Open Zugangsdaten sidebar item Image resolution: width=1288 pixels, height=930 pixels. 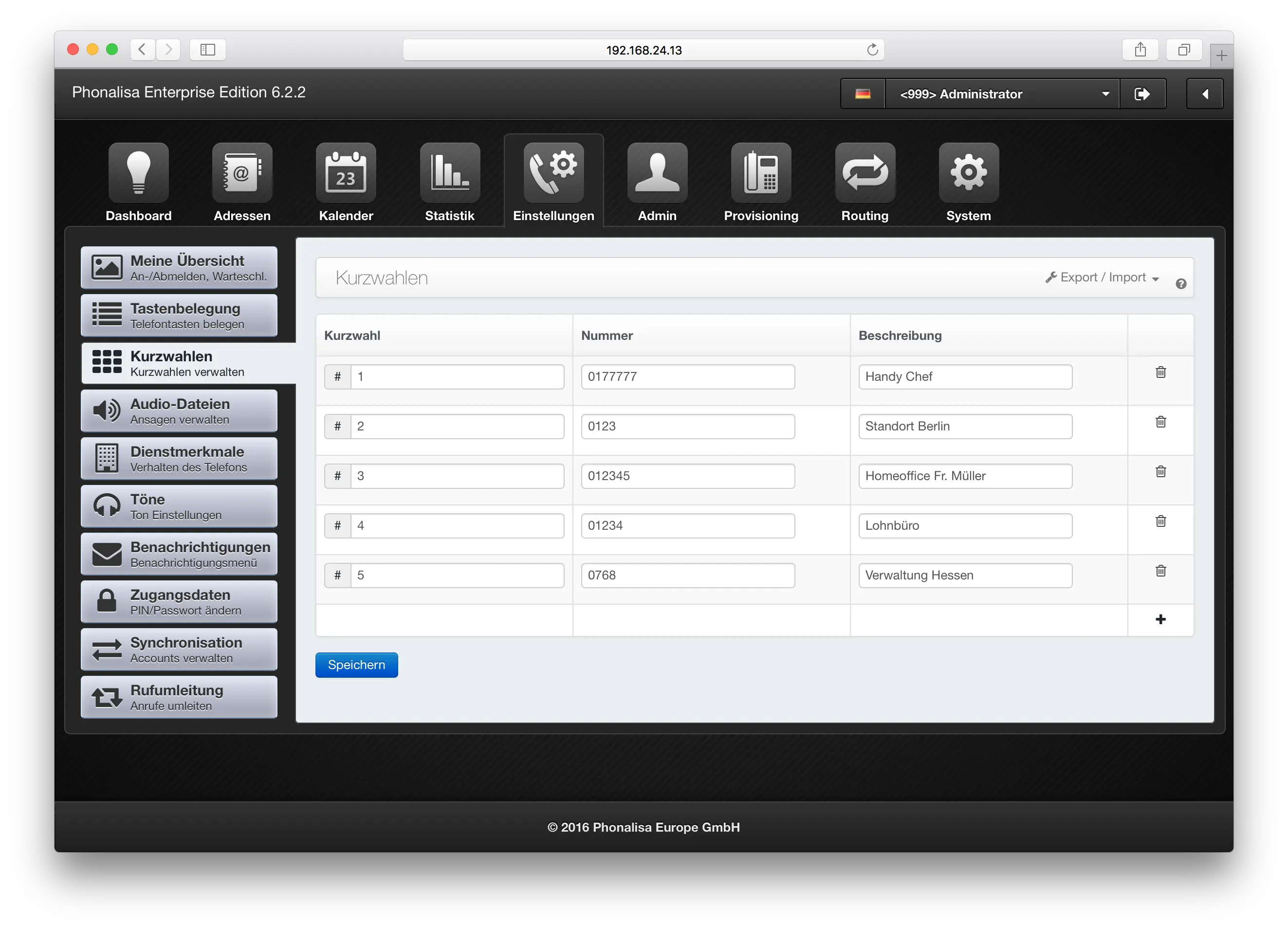tap(179, 602)
